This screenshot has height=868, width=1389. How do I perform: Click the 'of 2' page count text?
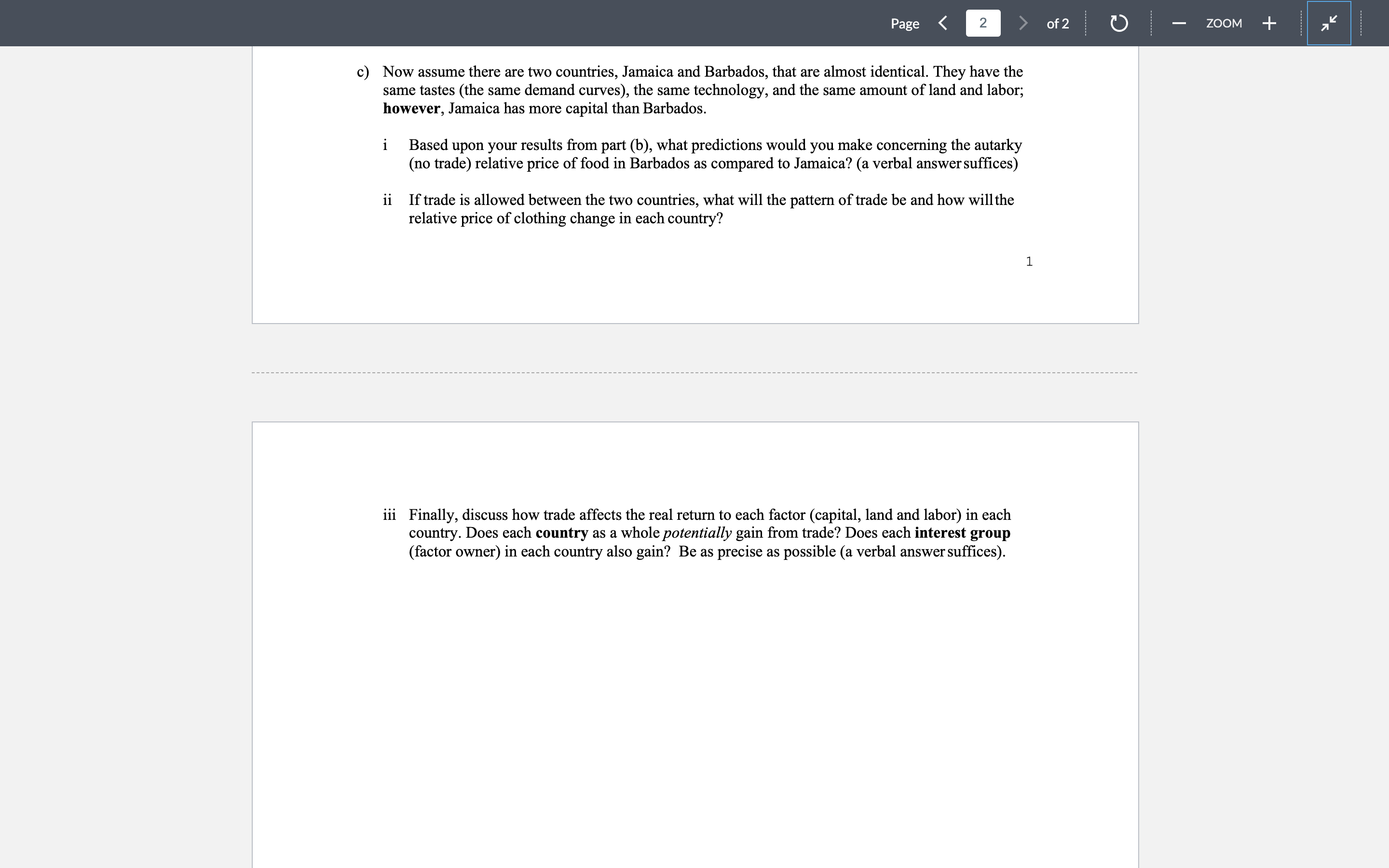pyautogui.click(x=1057, y=24)
